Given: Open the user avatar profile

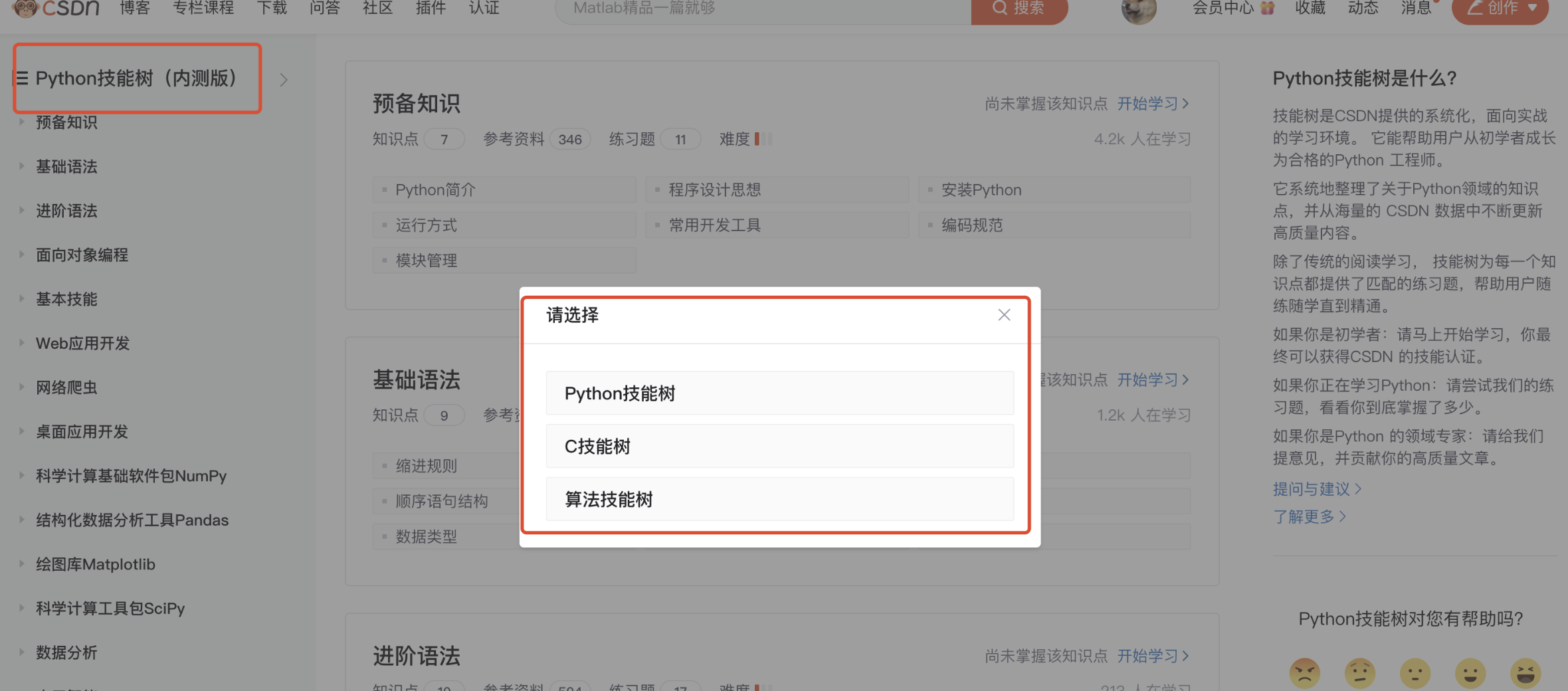Looking at the screenshot, I should point(1139,9).
